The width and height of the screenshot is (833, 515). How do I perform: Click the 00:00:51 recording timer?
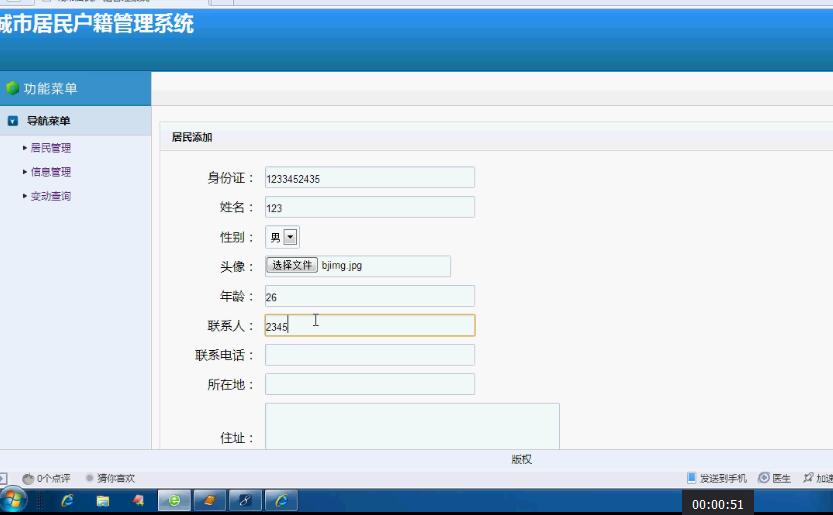click(717, 504)
